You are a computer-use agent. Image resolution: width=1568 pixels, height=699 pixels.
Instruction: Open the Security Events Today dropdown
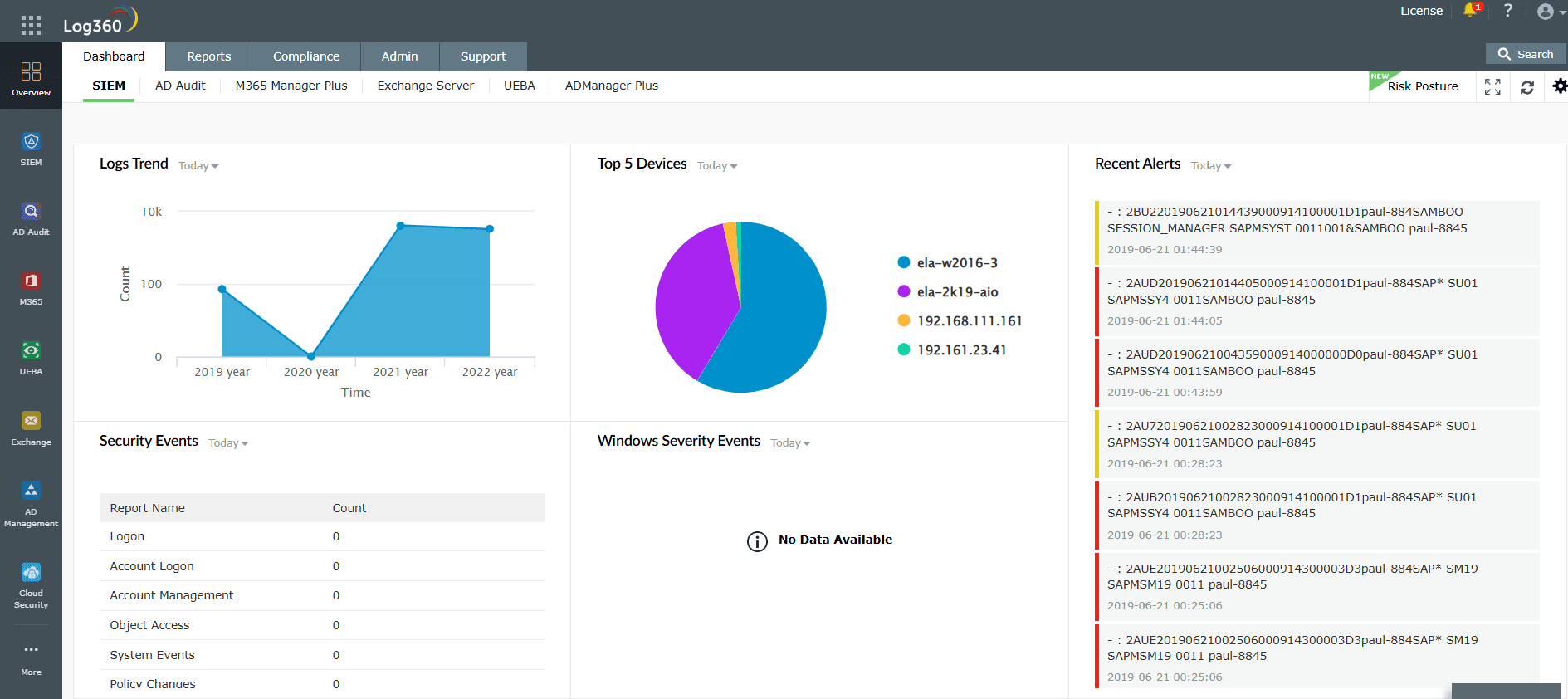(228, 443)
